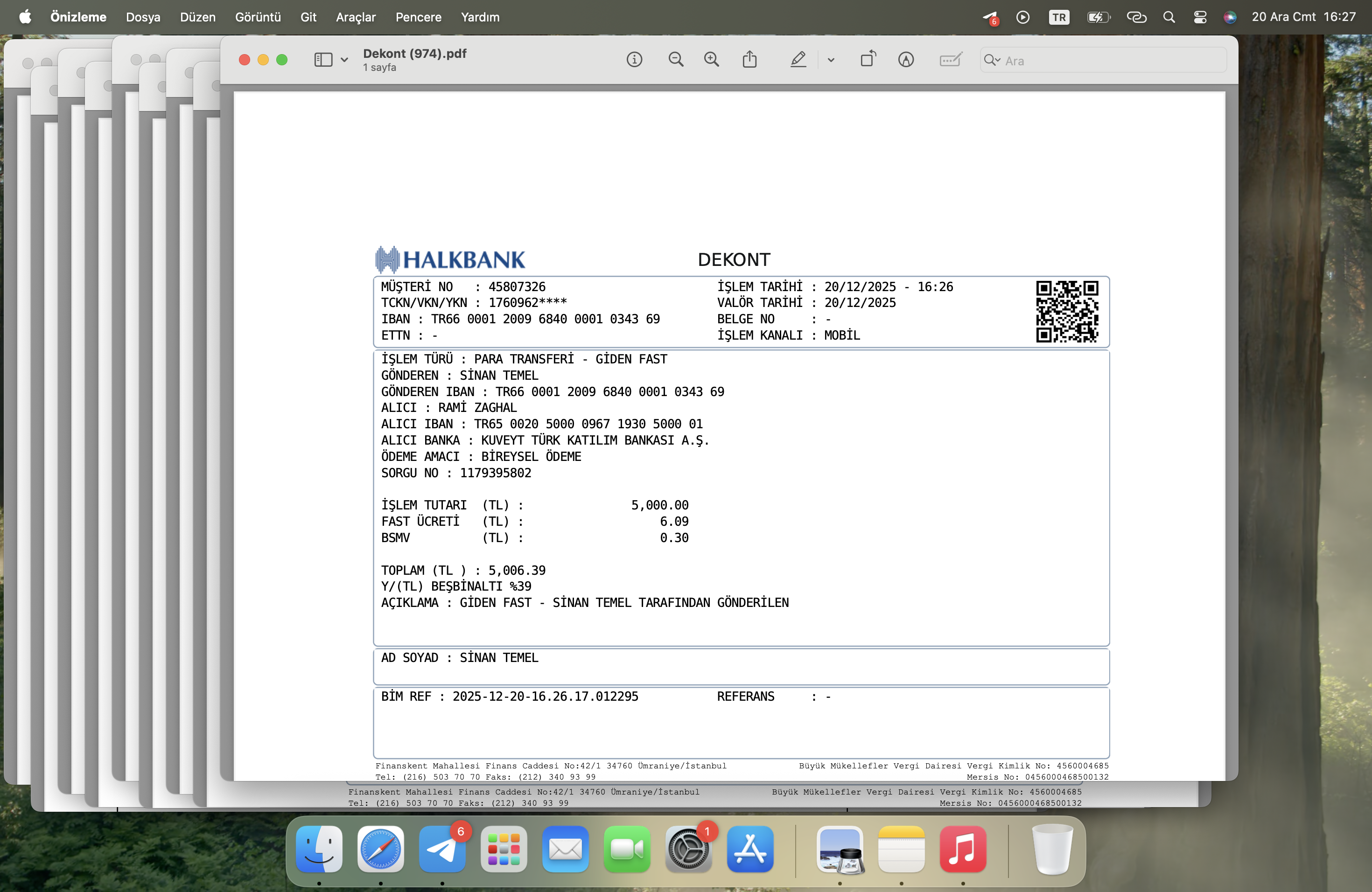Screen dimensions: 1372x892
Task: Share the Dekont (974).pdf document
Action: 749,59
